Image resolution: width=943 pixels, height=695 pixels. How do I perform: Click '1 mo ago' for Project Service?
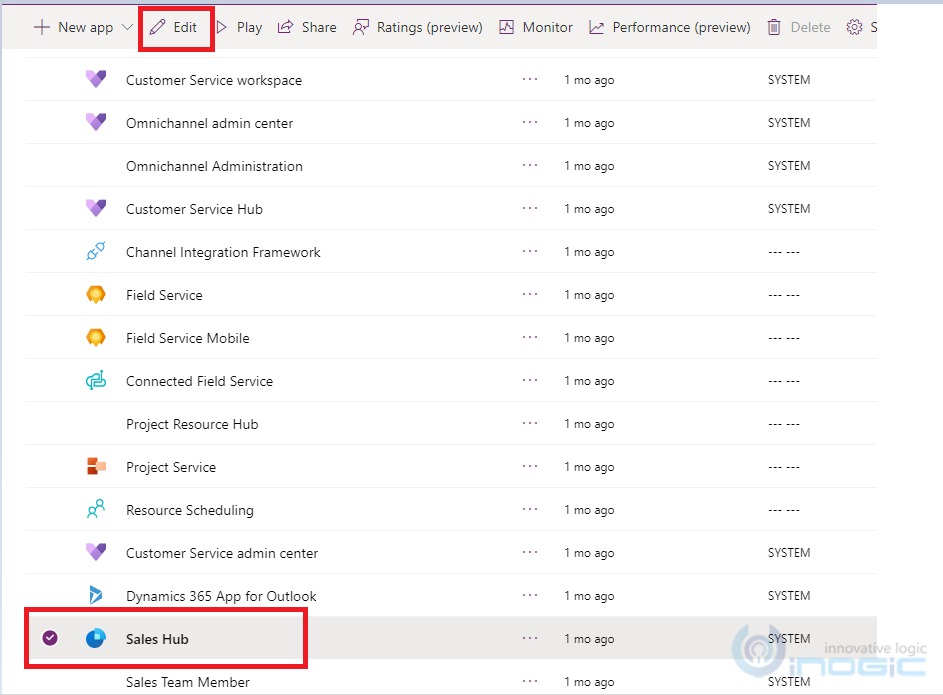point(589,467)
